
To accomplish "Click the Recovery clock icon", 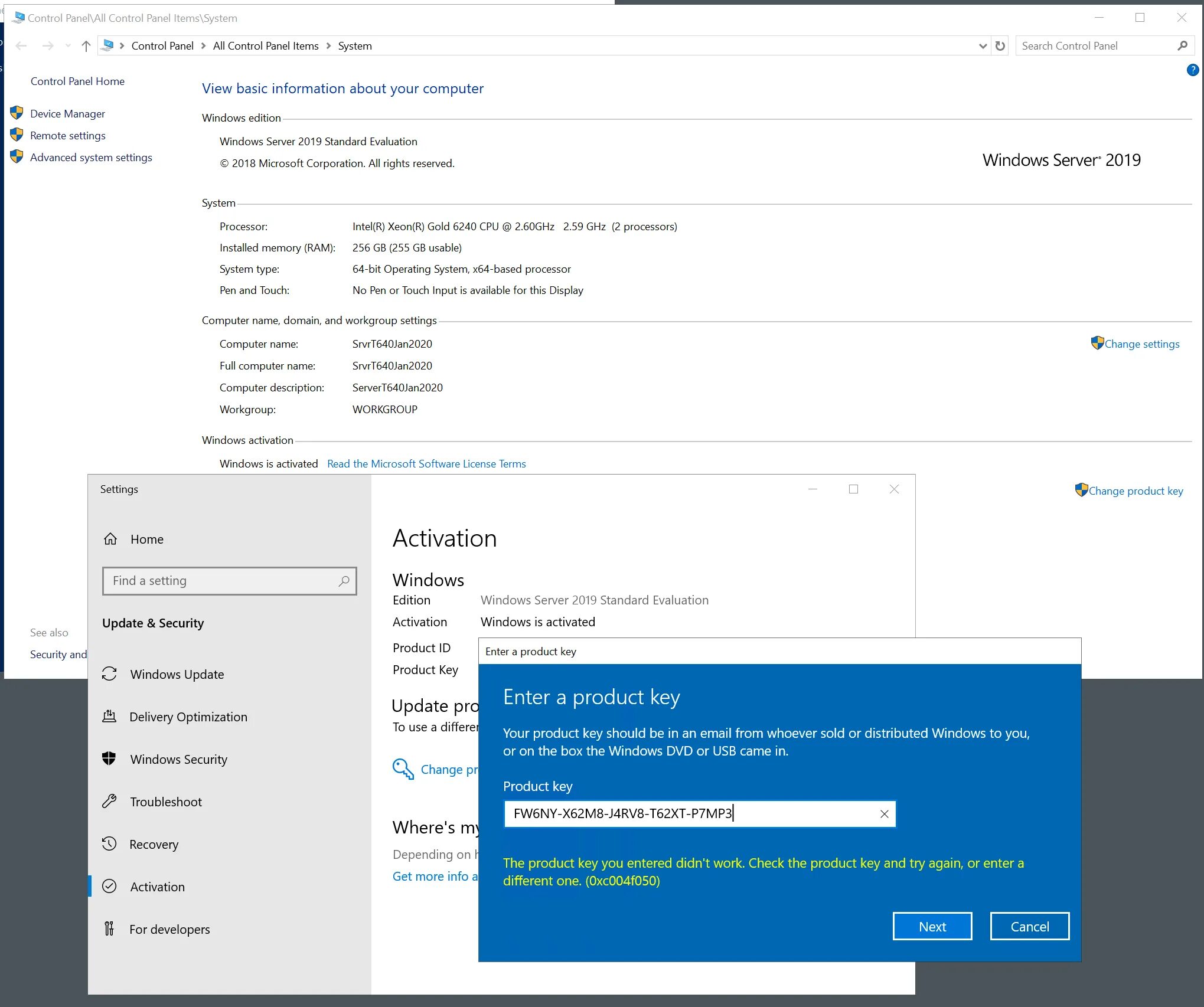I will [x=109, y=844].
